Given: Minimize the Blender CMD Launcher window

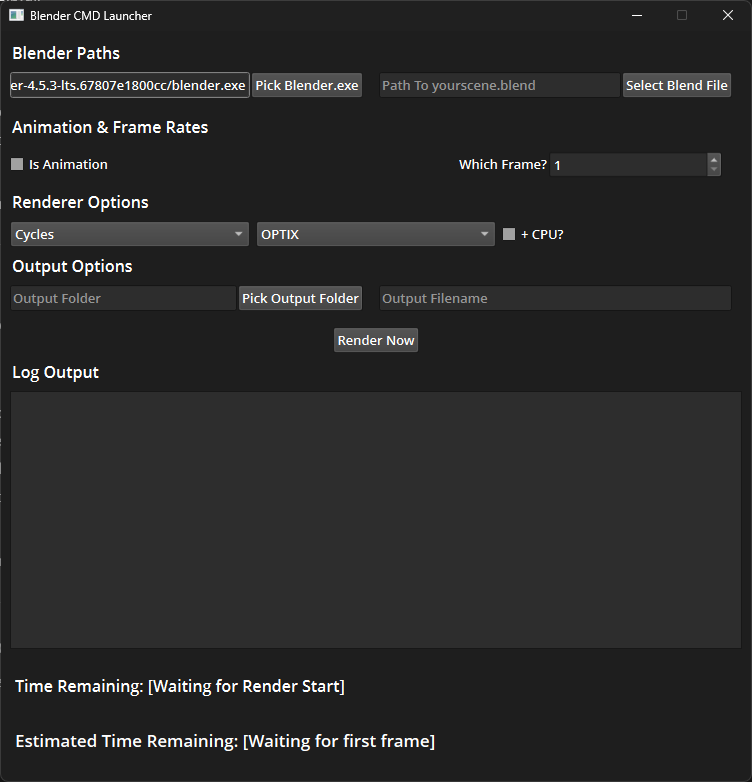Looking at the screenshot, I should [x=637, y=15].
